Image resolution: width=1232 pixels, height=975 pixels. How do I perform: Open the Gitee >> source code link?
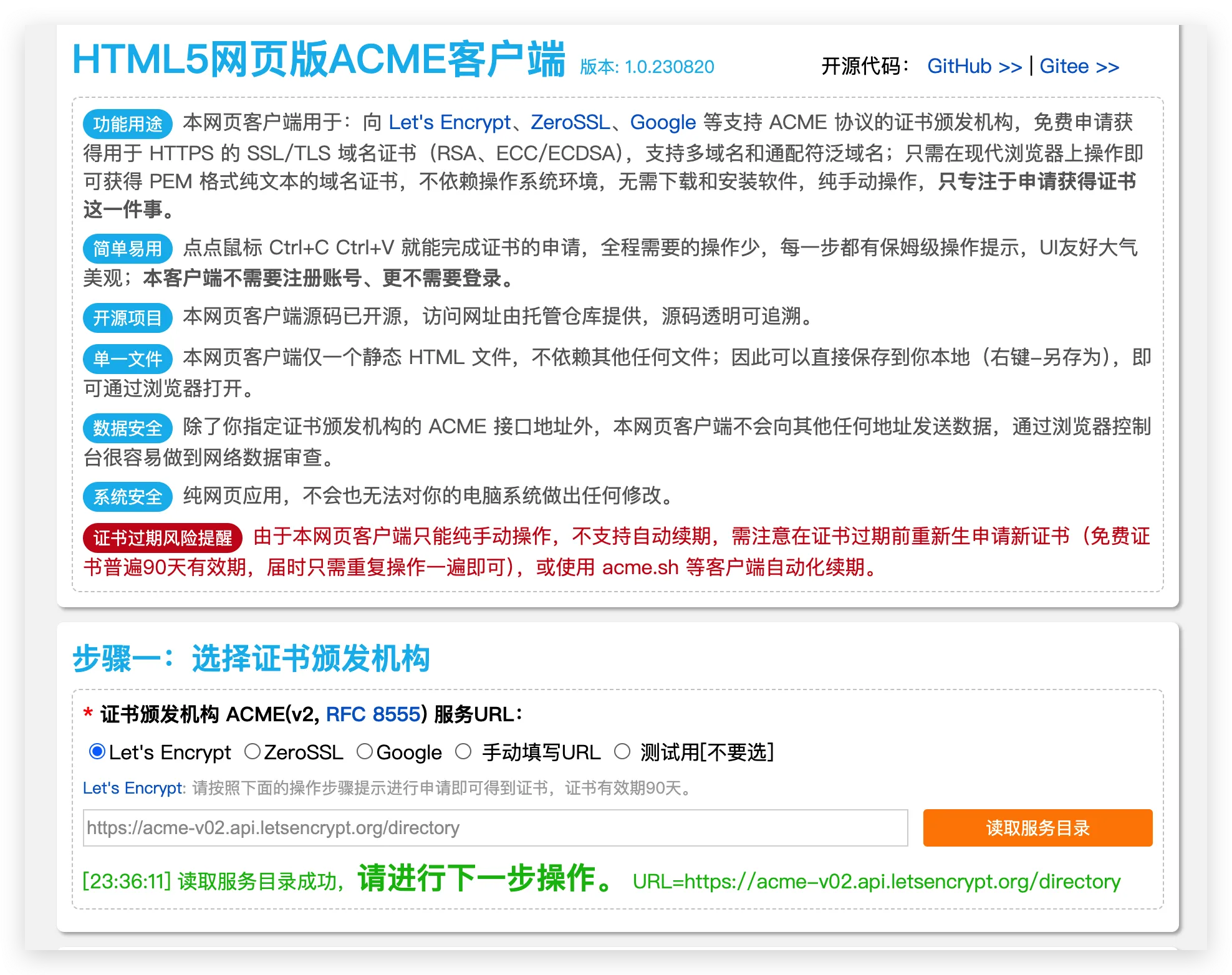tap(1079, 66)
